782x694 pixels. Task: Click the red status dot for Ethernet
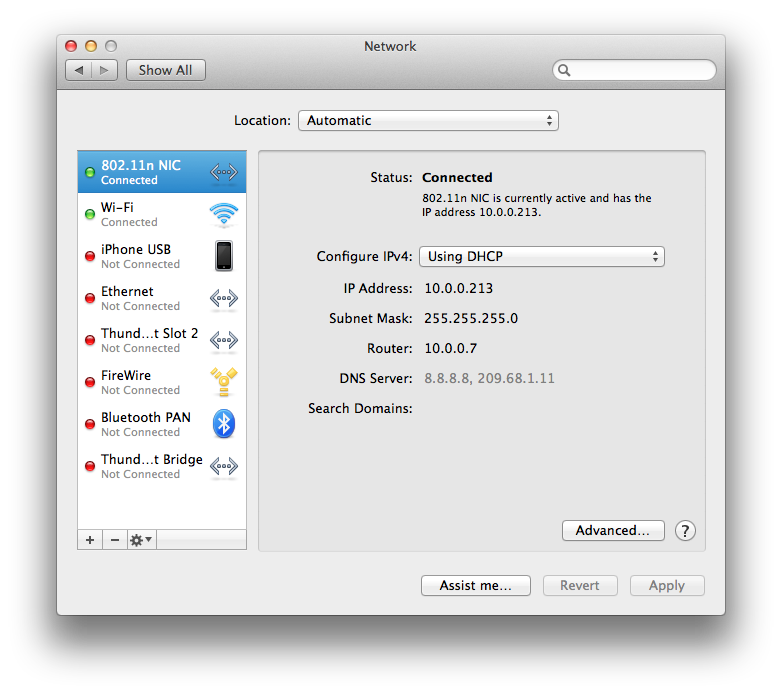90,298
